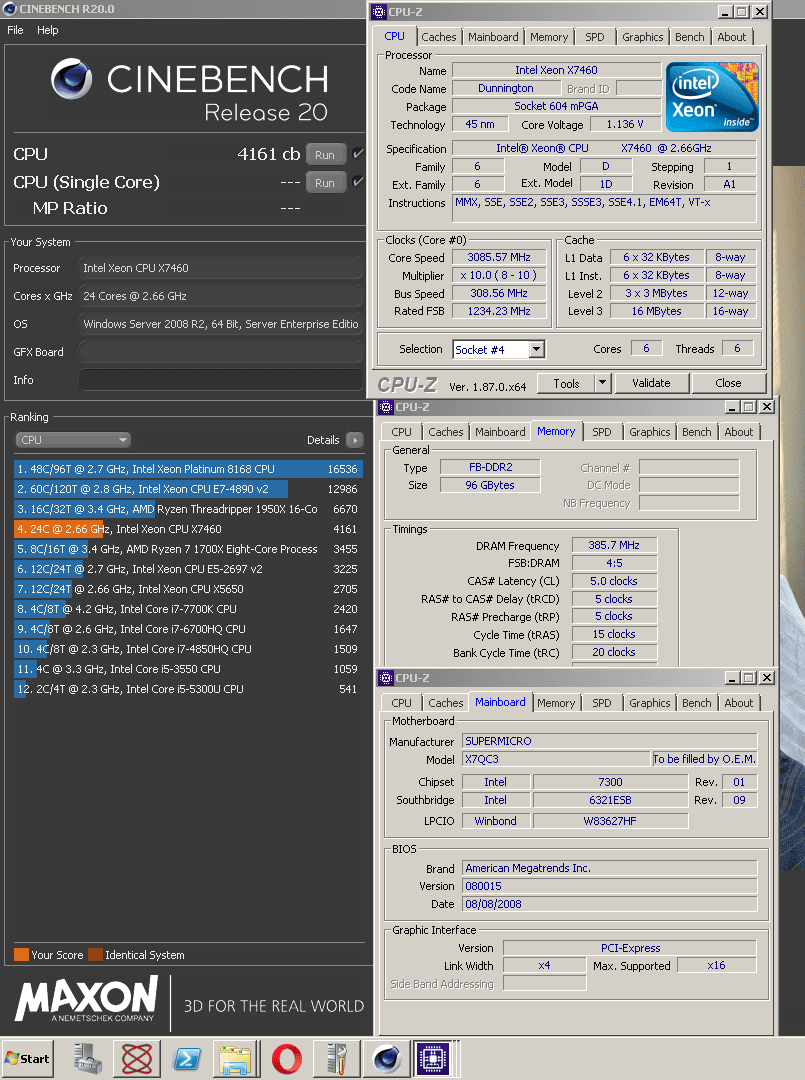Viewport: 805px width, 1080px height.
Task: Open Windows Explorer folder icon
Action: click(236, 1059)
